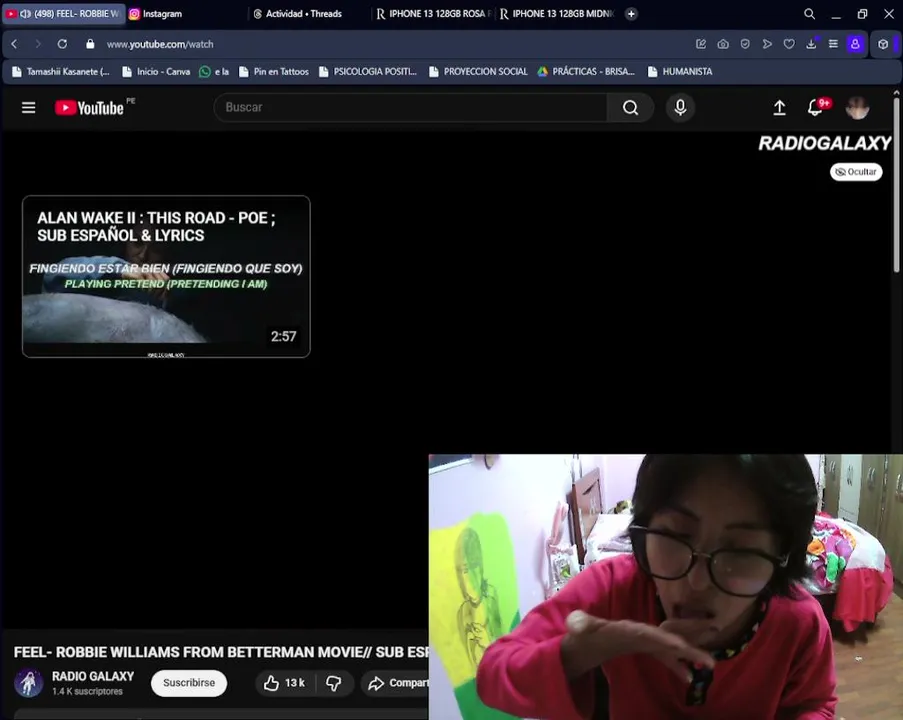Open the shield privacy protection icon
The width and height of the screenshot is (903, 720).
pos(745,44)
